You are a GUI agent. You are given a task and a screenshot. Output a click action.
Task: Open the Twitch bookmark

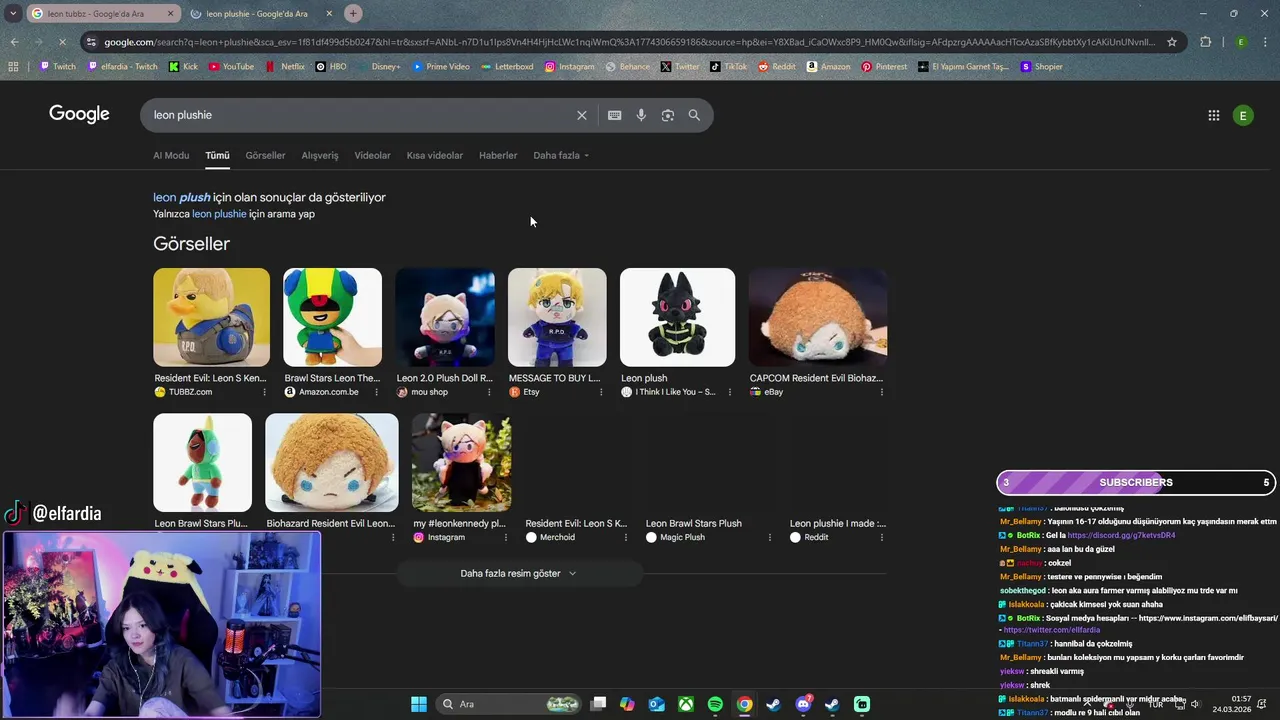point(58,67)
